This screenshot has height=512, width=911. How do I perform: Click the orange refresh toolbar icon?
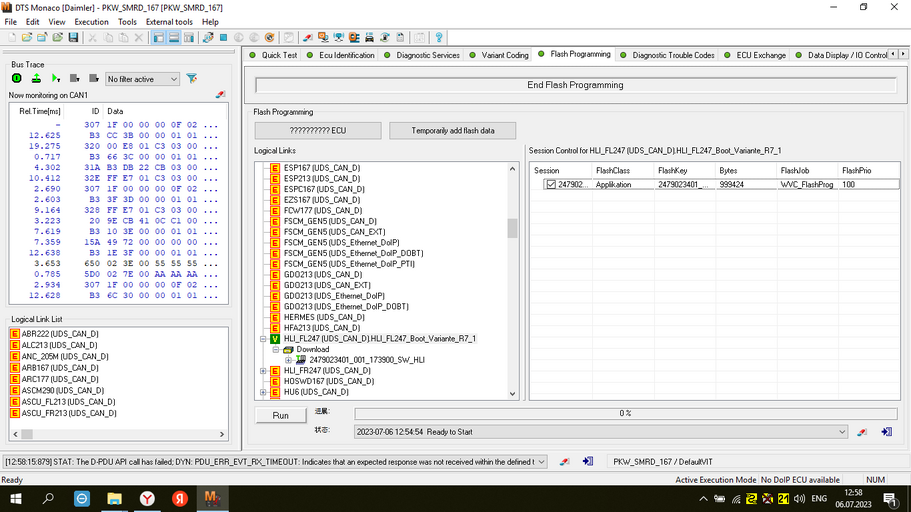(270, 38)
